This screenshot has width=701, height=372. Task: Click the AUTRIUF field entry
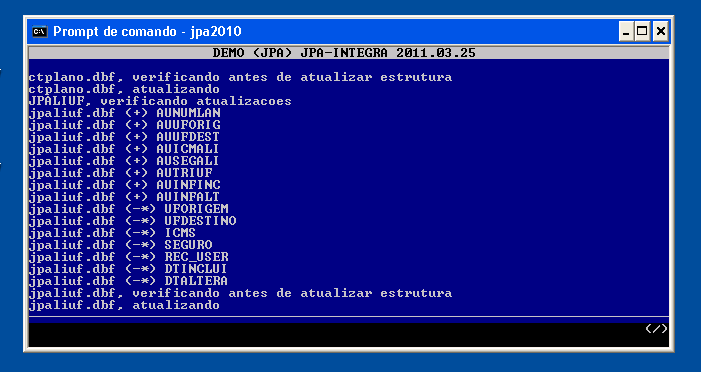click(184, 173)
